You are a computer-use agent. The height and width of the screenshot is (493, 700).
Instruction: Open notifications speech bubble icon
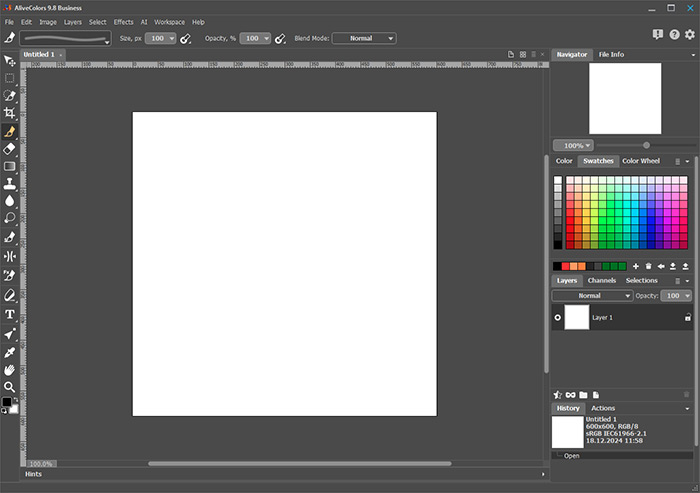pos(658,34)
